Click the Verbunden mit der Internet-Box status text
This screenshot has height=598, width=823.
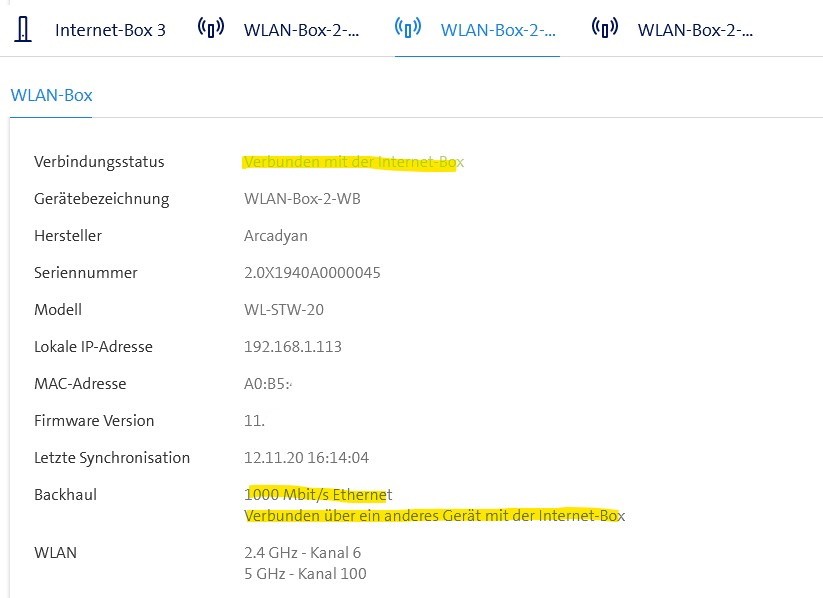354,161
